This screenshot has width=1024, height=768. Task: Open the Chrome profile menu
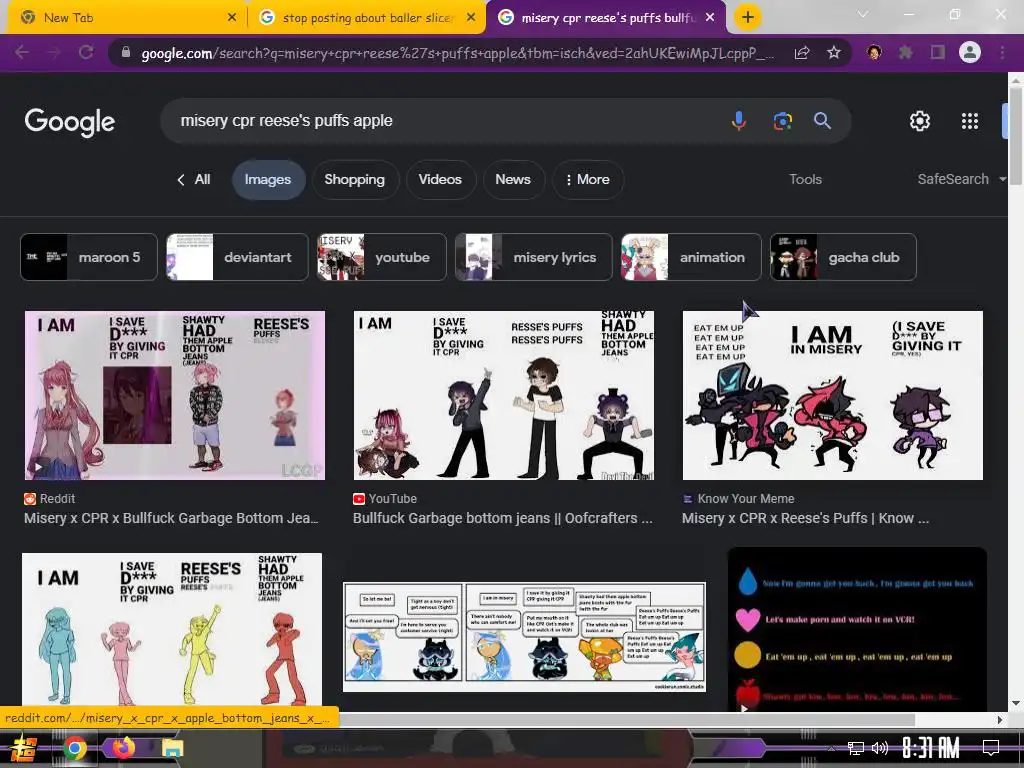(970, 52)
